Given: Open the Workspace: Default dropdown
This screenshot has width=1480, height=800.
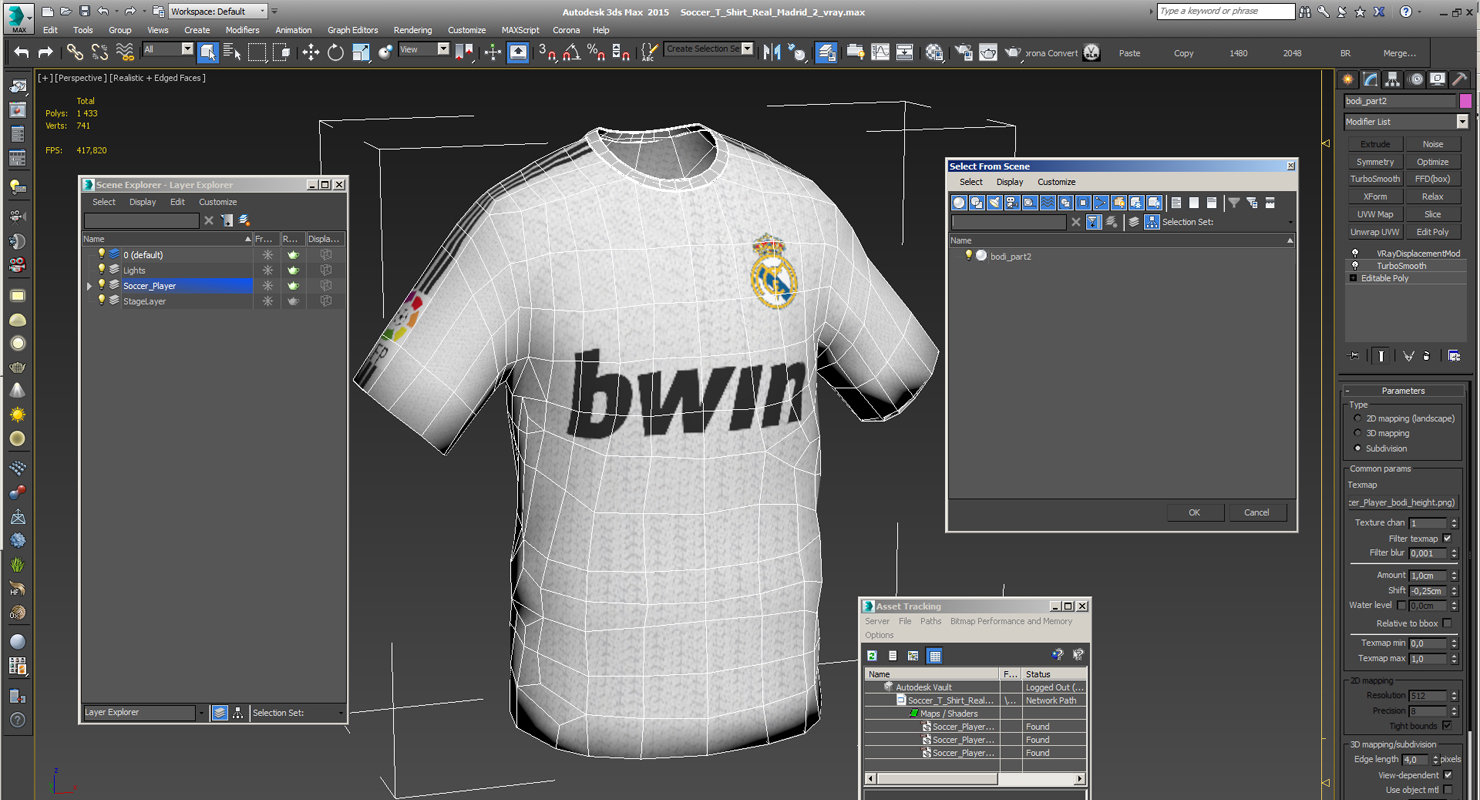Looking at the screenshot, I should pyautogui.click(x=218, y=11).
